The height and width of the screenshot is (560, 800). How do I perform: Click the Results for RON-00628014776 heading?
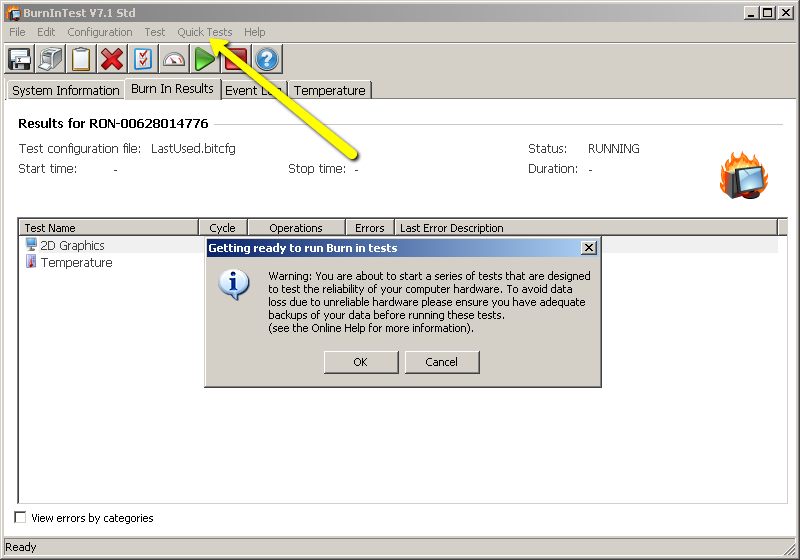(x=113, y=123)
